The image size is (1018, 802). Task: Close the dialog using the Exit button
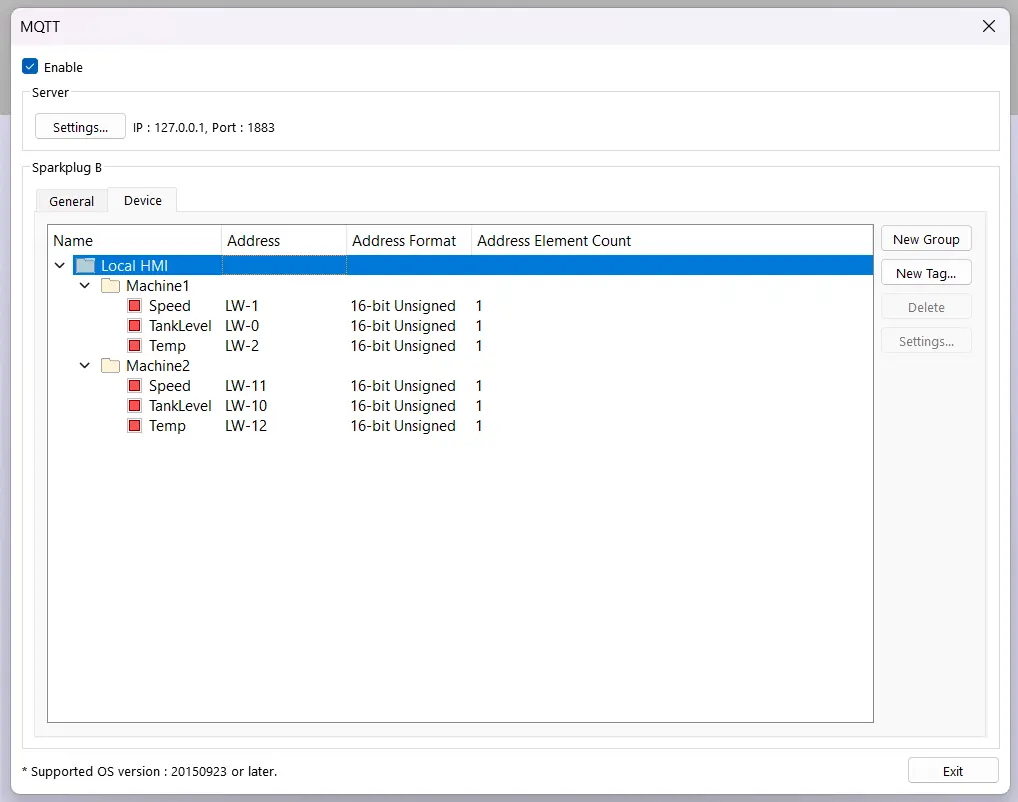[952, 770]
